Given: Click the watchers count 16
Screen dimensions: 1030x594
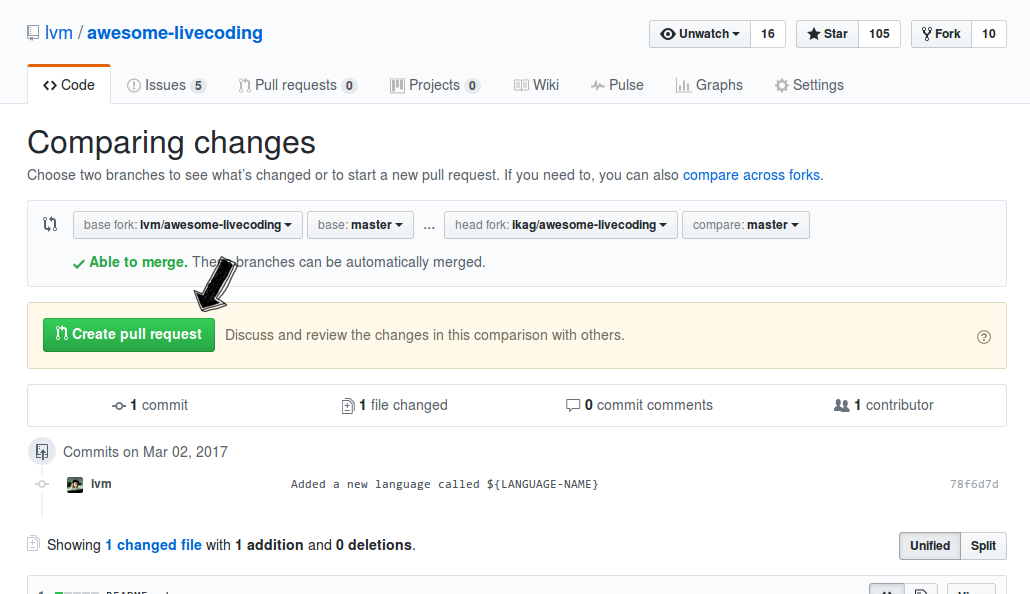Looking at the screenshot, I should click(768, 34).
